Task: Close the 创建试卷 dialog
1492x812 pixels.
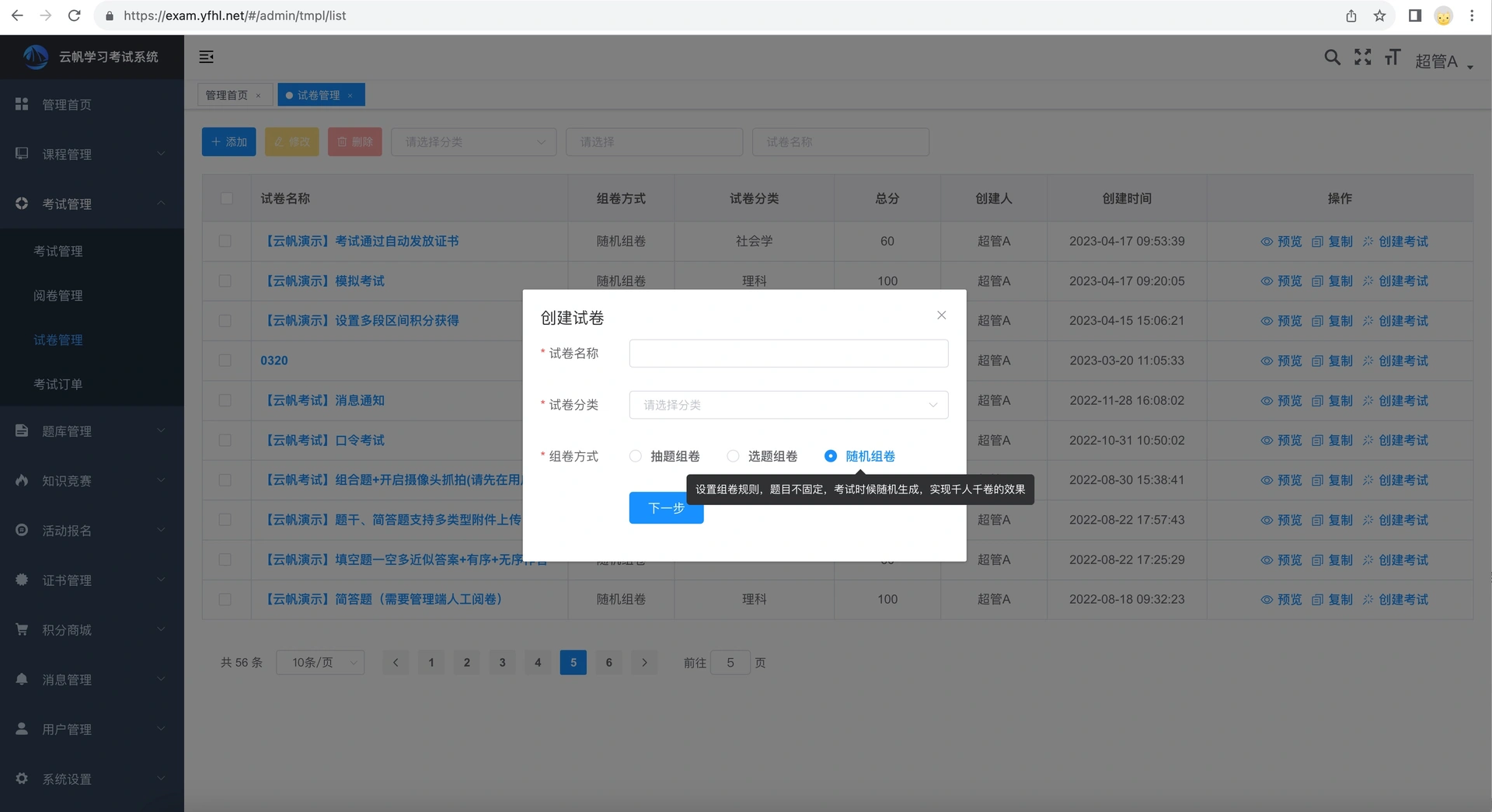Action: pyautogui.click(x=941, y=315)
